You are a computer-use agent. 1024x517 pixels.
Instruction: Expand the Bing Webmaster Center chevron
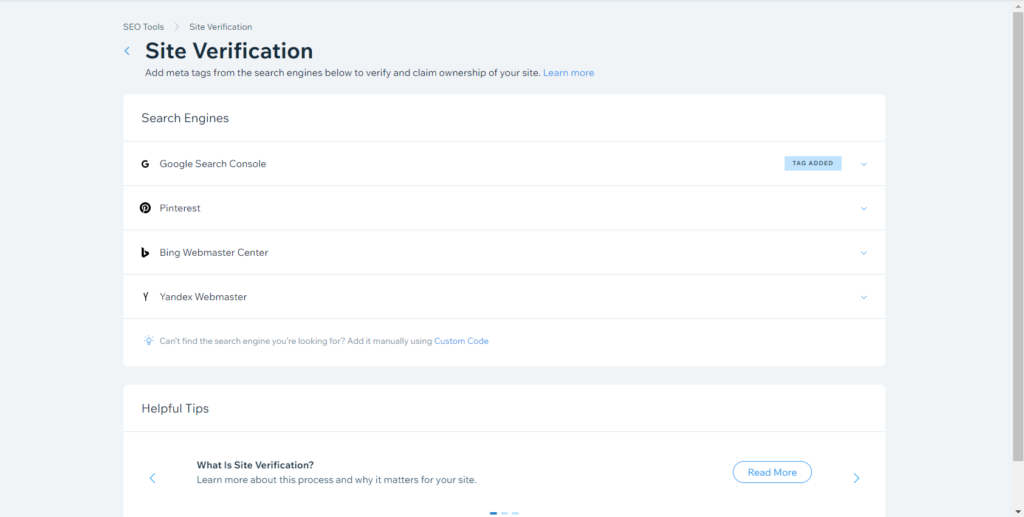click(x=863, y=253)
